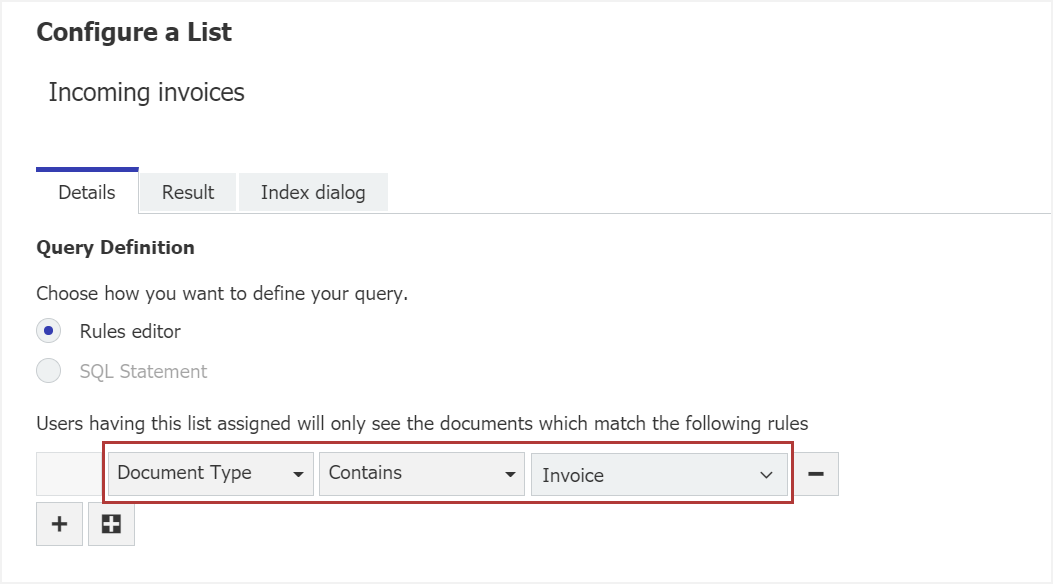Click the arrow on Document Type dropdown
The image size is (1053, 584).
pos(298,475)
